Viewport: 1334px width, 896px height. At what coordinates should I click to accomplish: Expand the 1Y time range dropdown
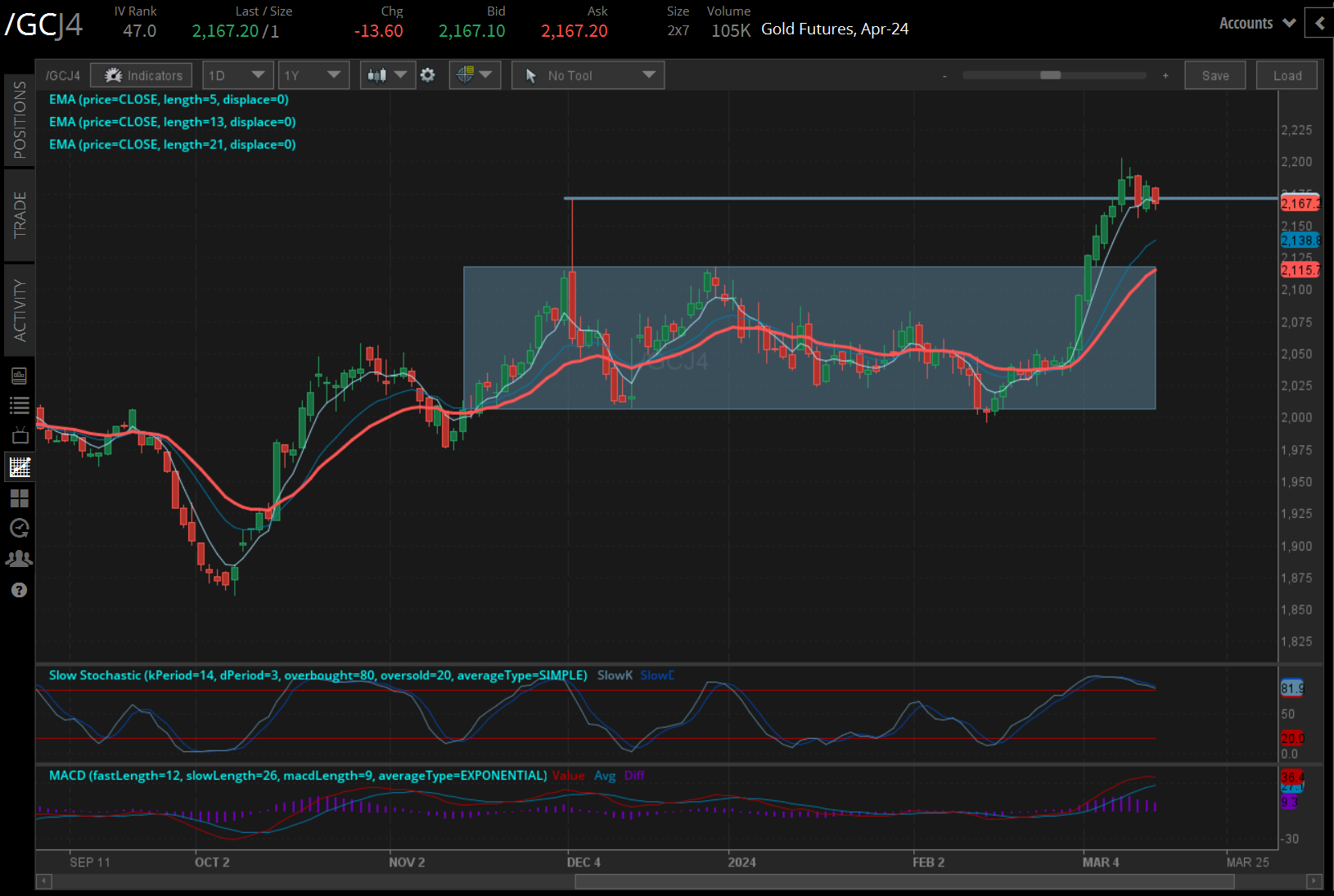coord(313,75)
